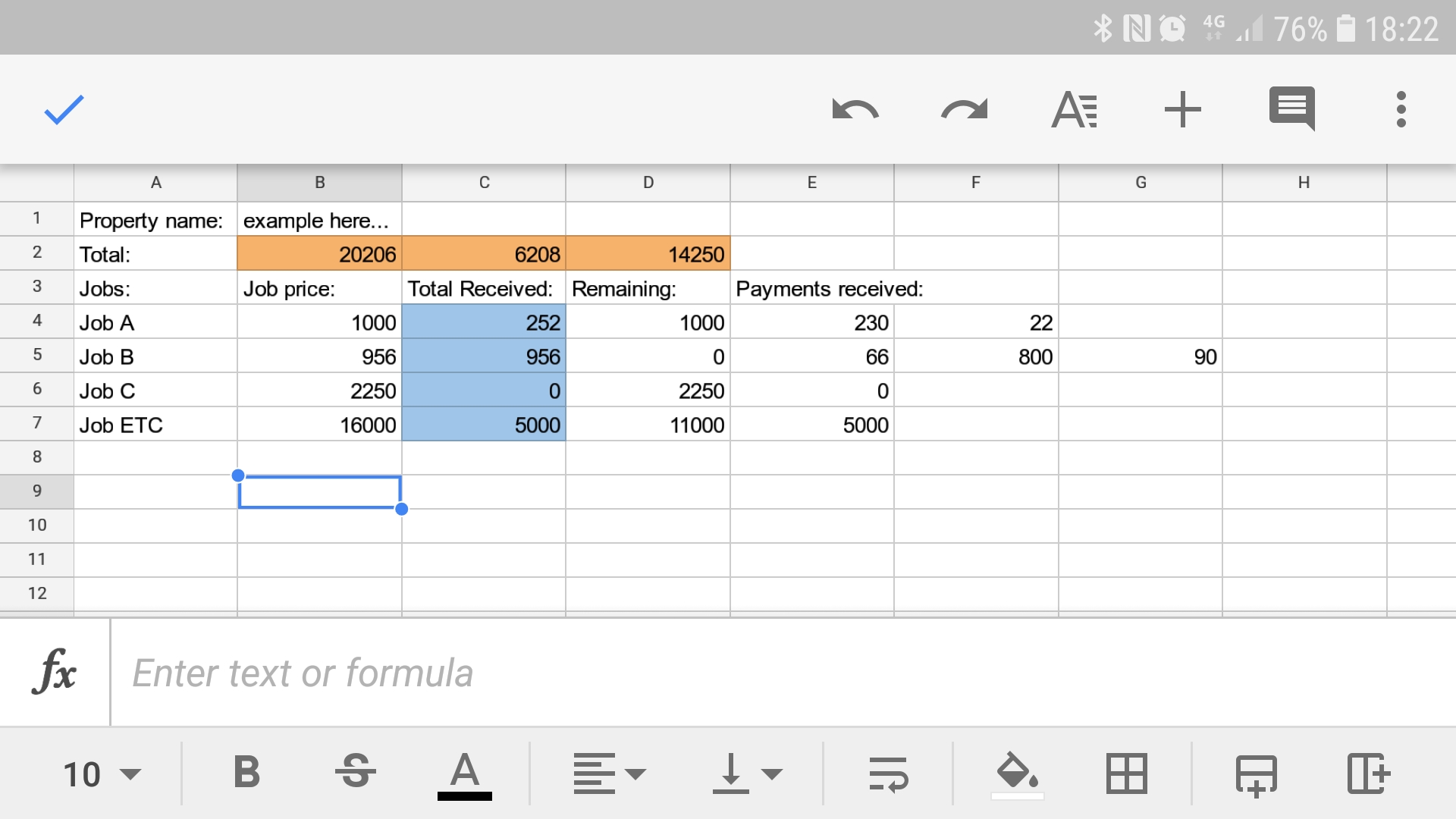Open the text formatting panel

click(x=1074, y=110)
